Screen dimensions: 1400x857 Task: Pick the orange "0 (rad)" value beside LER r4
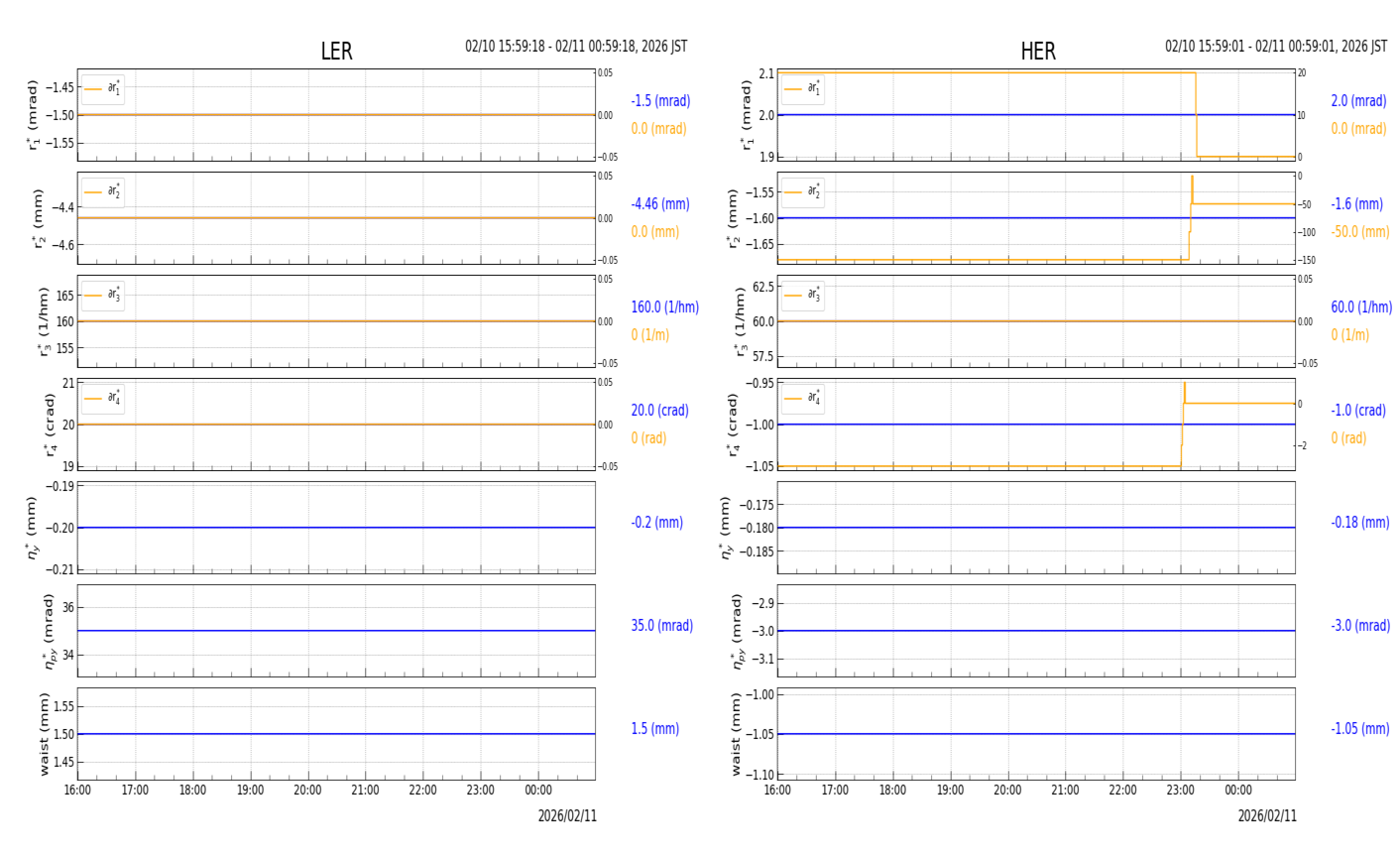[648, 438]
